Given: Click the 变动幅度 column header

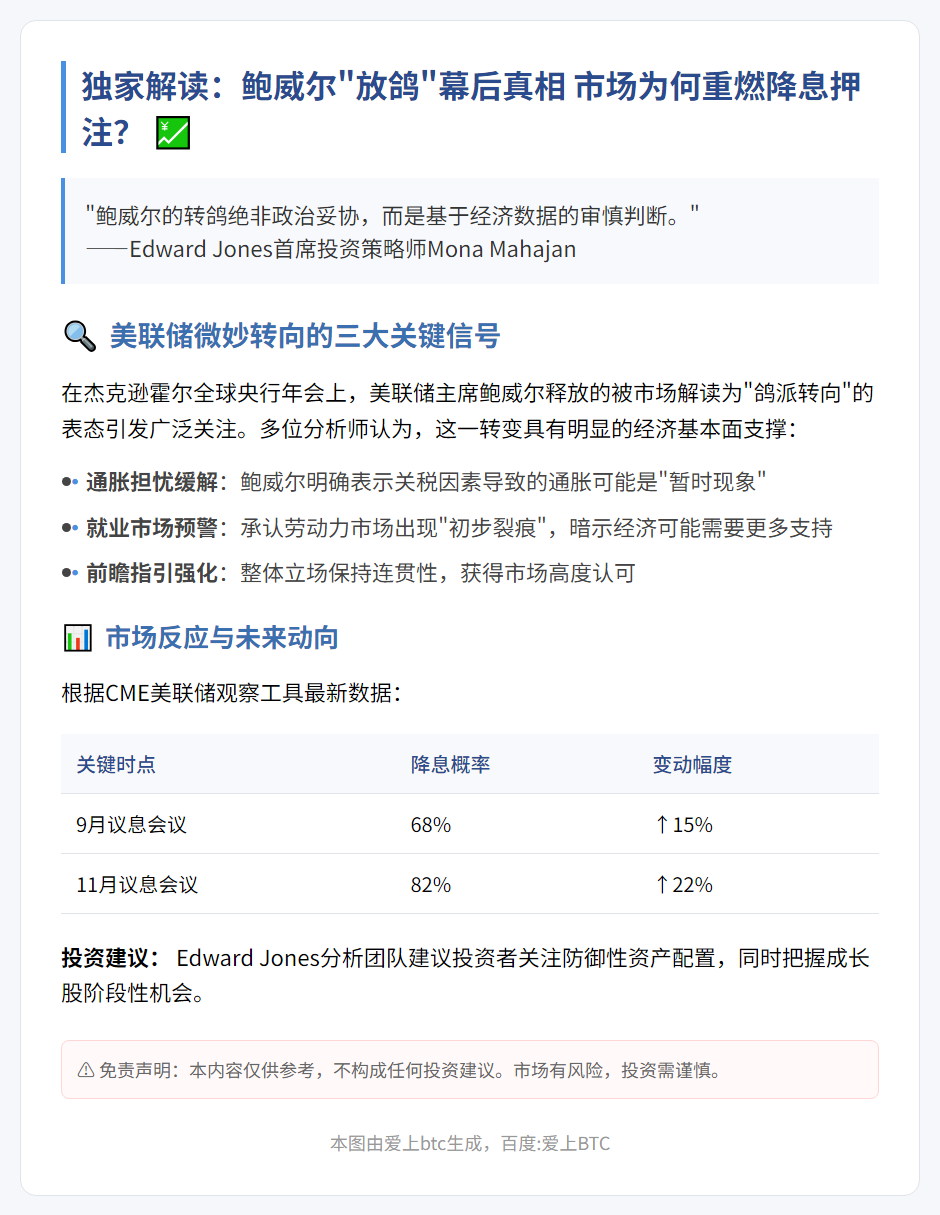Looking at the screenshot, I should pyautogui.click(x=692, y=765).
